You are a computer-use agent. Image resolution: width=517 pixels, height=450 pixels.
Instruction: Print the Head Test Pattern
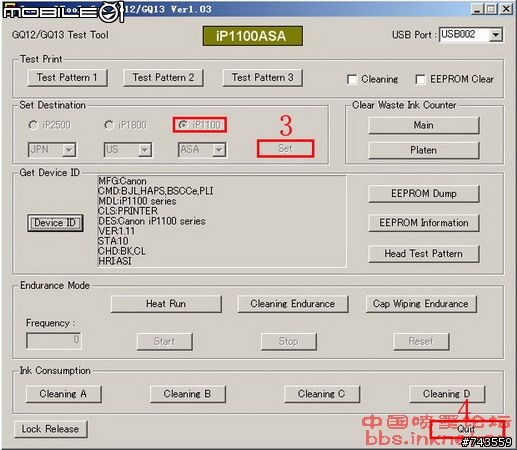point(424,254)
